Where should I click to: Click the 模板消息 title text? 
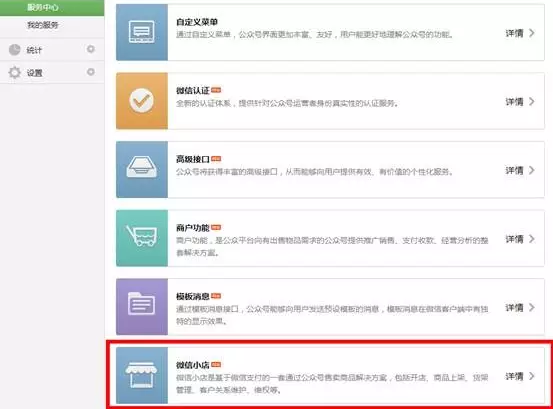pyautogui.click(x=193, y=296)
